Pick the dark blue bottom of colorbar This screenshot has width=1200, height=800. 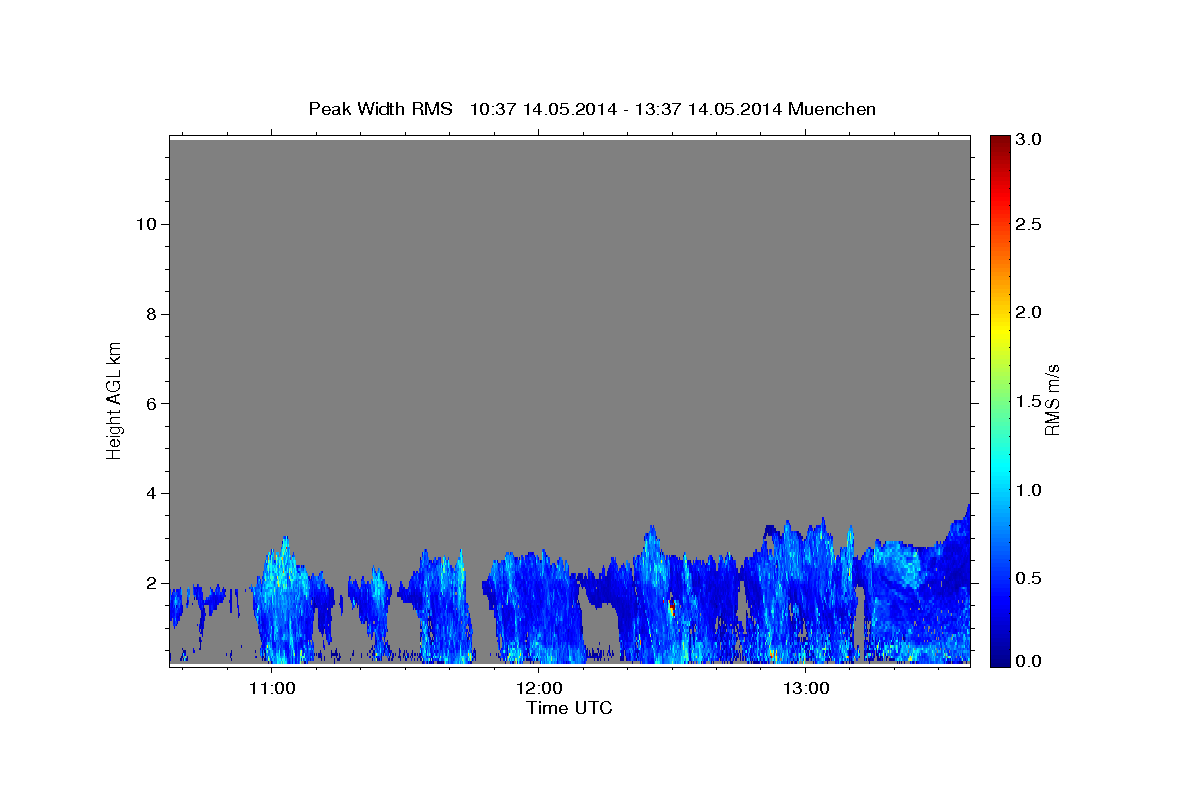(999, 658)
